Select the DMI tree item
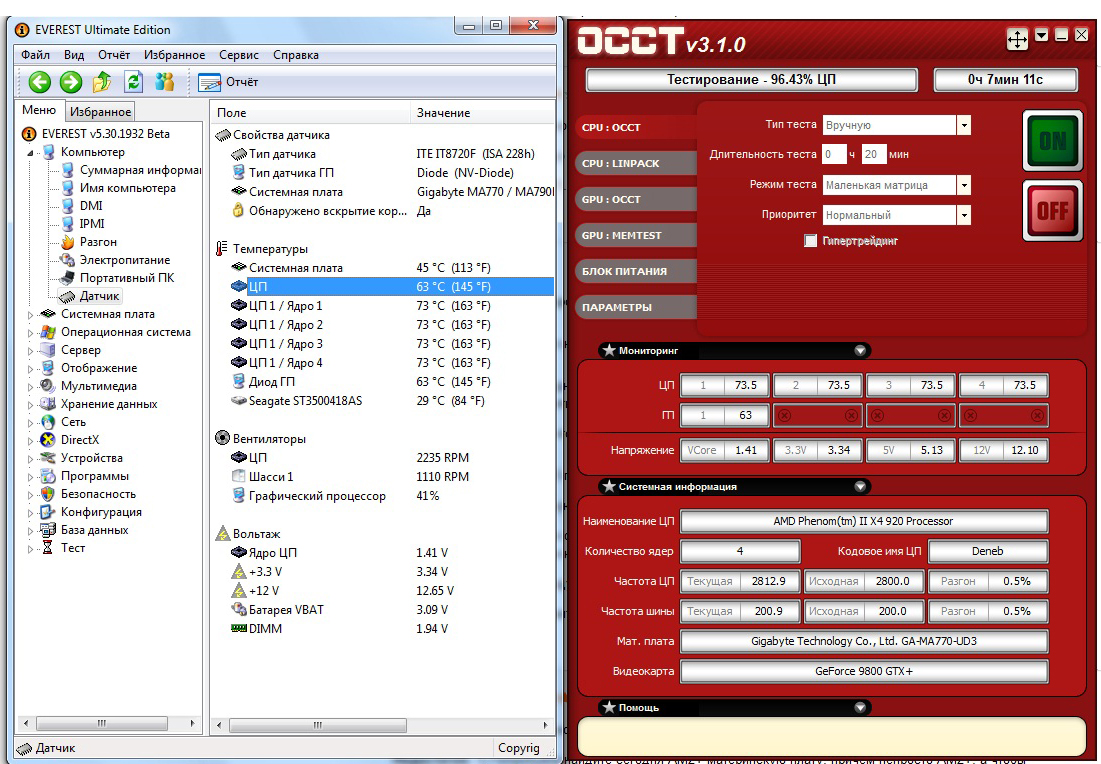 point(91,206)
